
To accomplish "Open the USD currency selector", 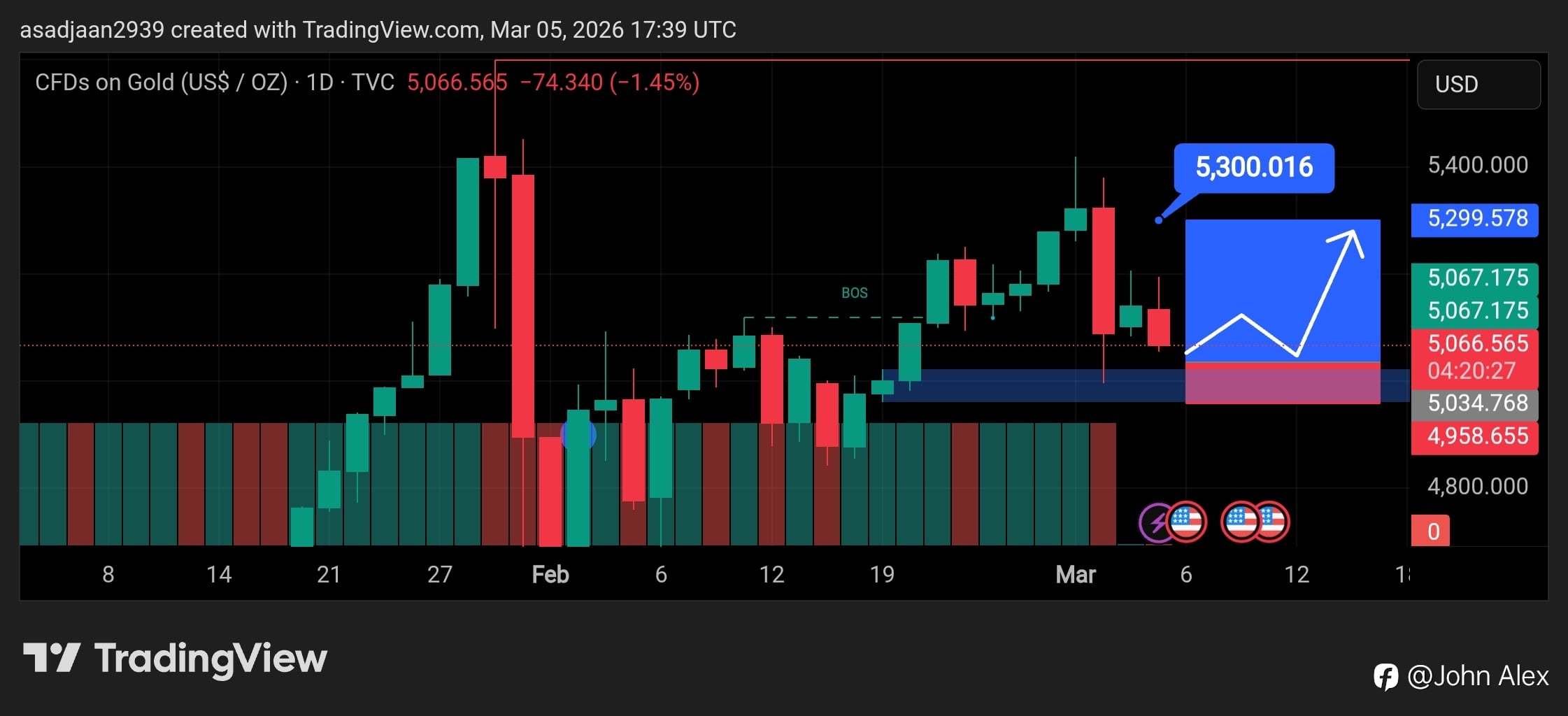I will (x=1478, y=85).
